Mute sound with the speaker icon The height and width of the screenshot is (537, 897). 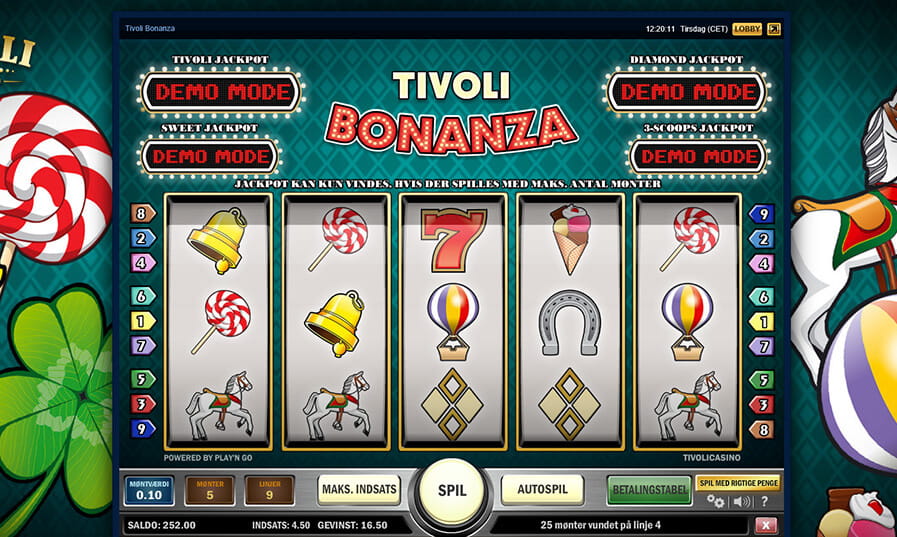coord(742,502)
